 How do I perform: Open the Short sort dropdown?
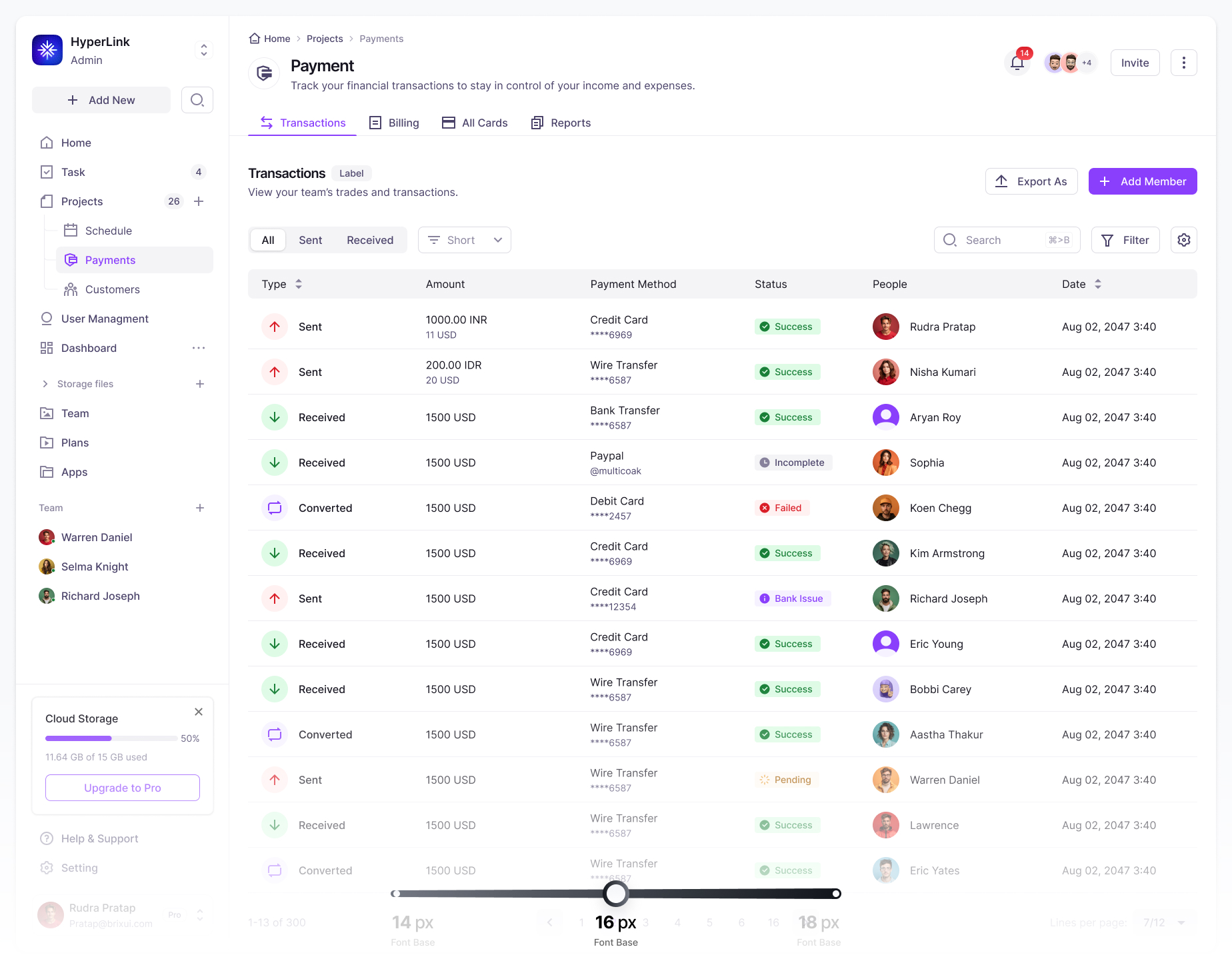464,240
